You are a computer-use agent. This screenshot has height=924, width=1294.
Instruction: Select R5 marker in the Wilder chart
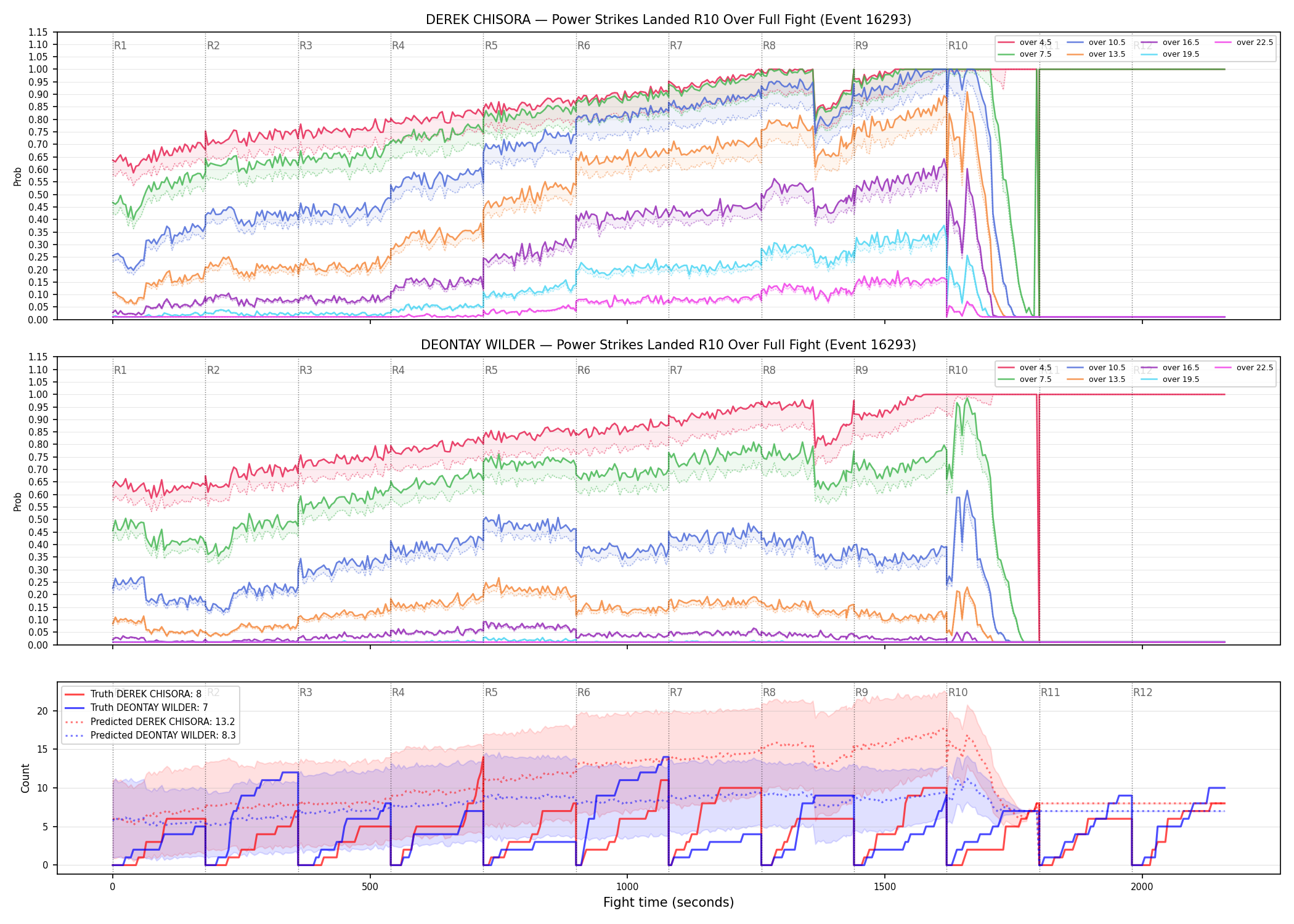click(x=491, y=370)
